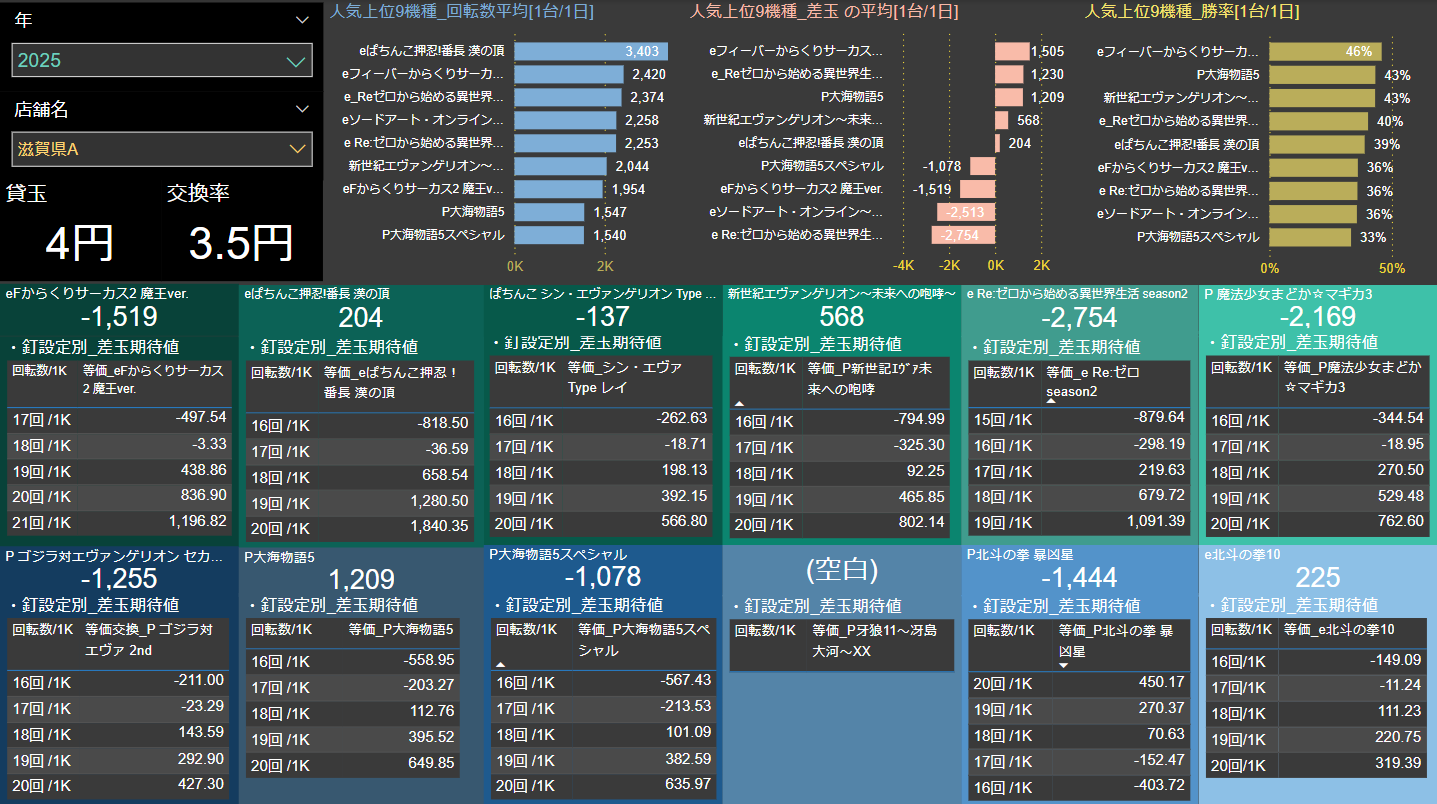Select the 1,840.35 cell in 番長 table
1437x804 pixels.
(438, 526)
